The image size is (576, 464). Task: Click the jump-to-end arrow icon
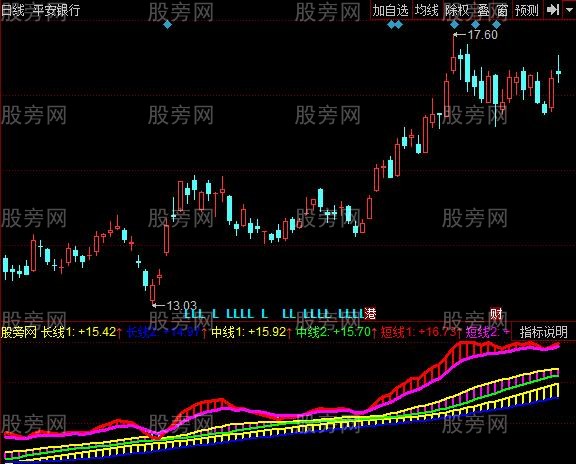coord(553,10)
